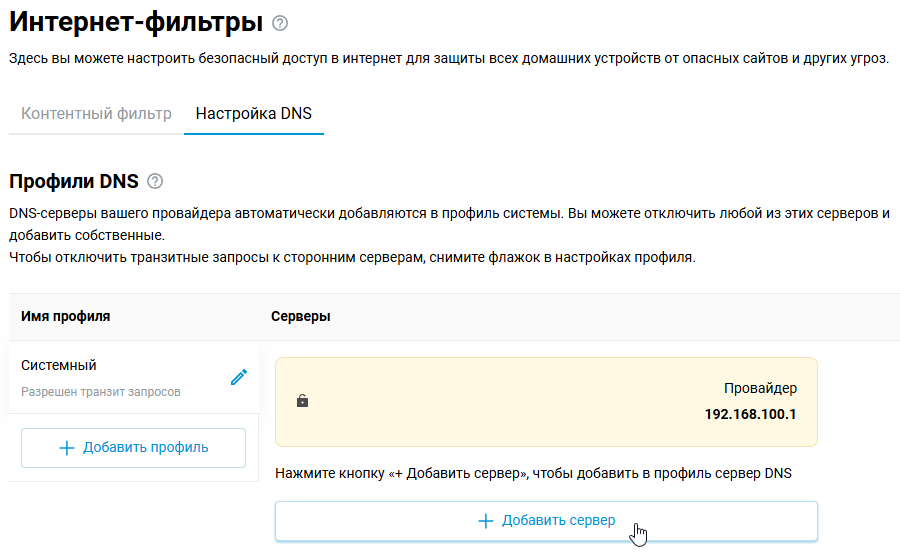Click the Разрешен транзит запросов subtitle
Viewport: 900px width, 560px height.
[x=101, y=392]
